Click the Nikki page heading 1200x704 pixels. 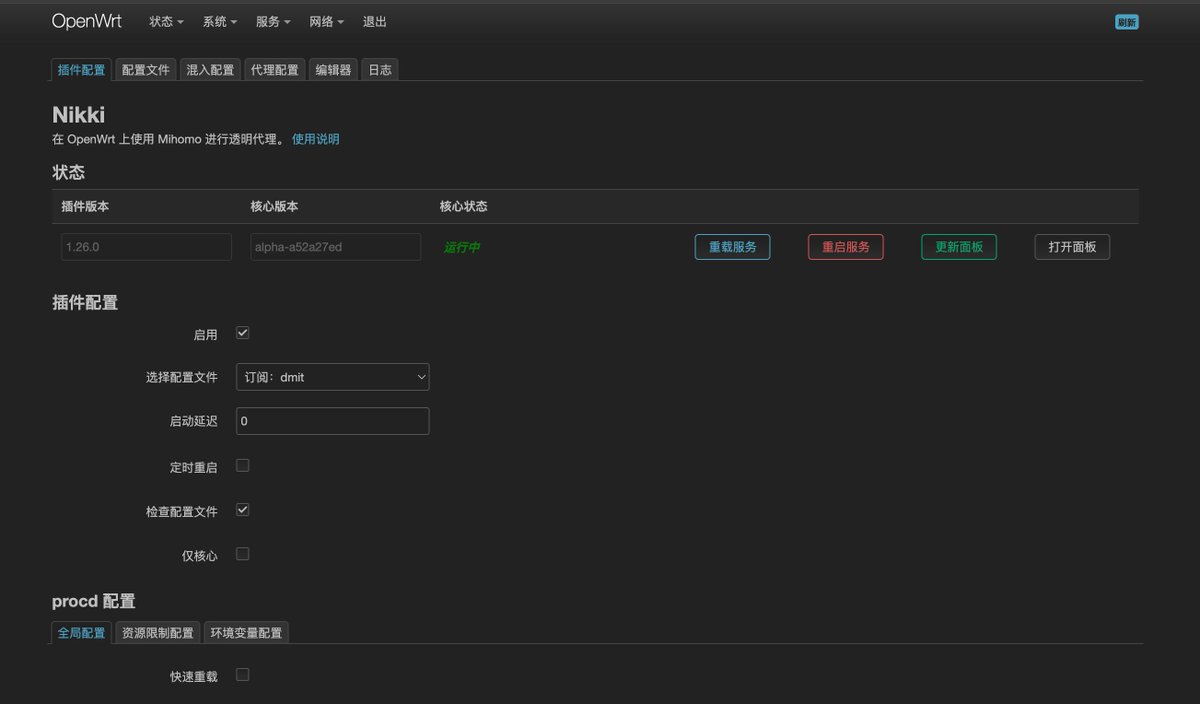[x=78, y=115]
